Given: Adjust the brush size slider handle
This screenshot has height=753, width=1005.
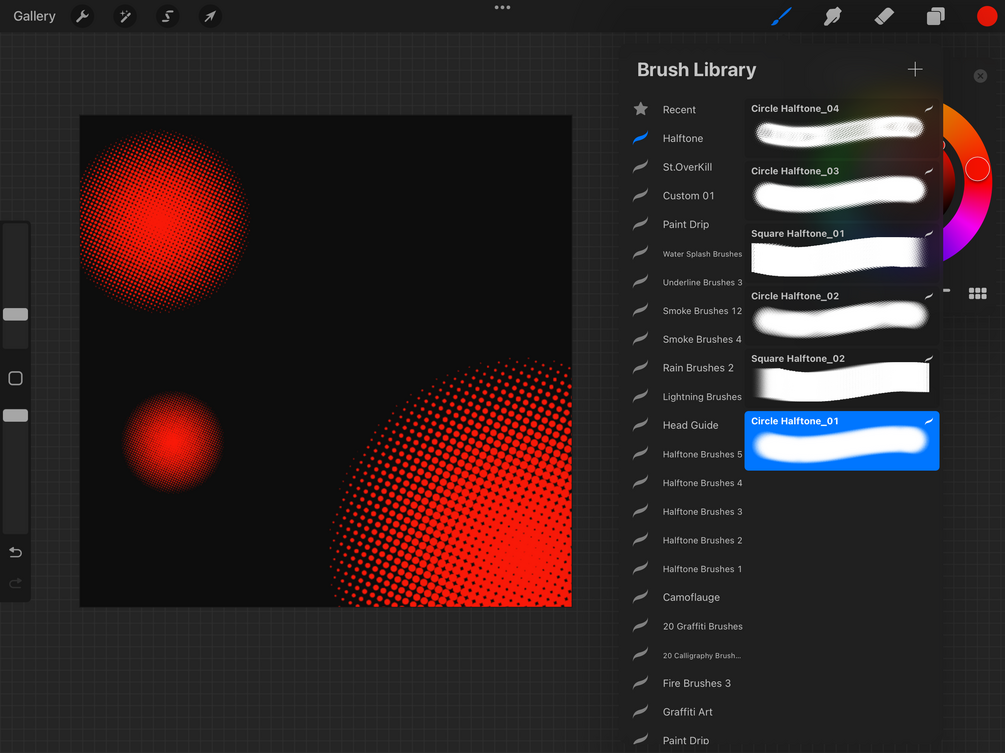Looking at the screenshot, I should pos(15,314).
